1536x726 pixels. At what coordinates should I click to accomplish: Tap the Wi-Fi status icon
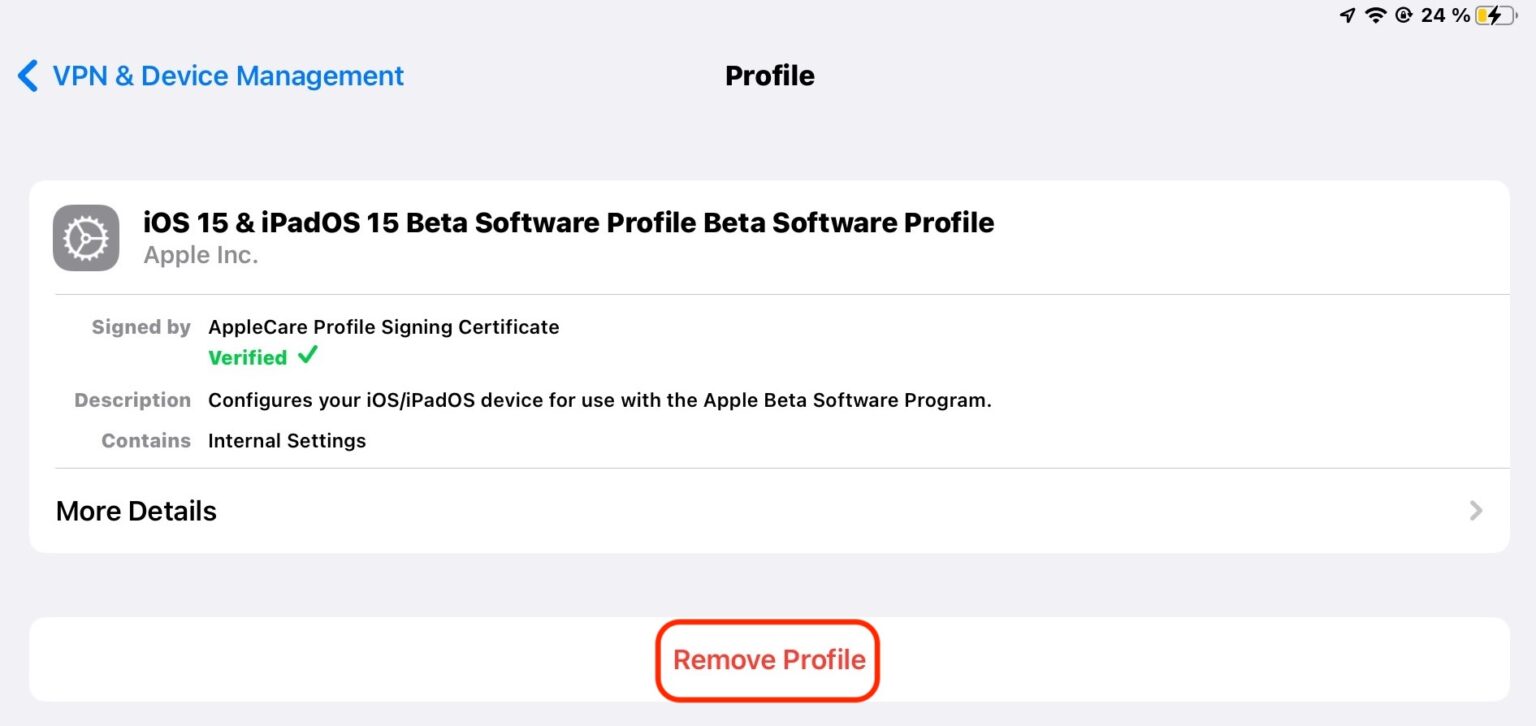[x=1376, y=15]
